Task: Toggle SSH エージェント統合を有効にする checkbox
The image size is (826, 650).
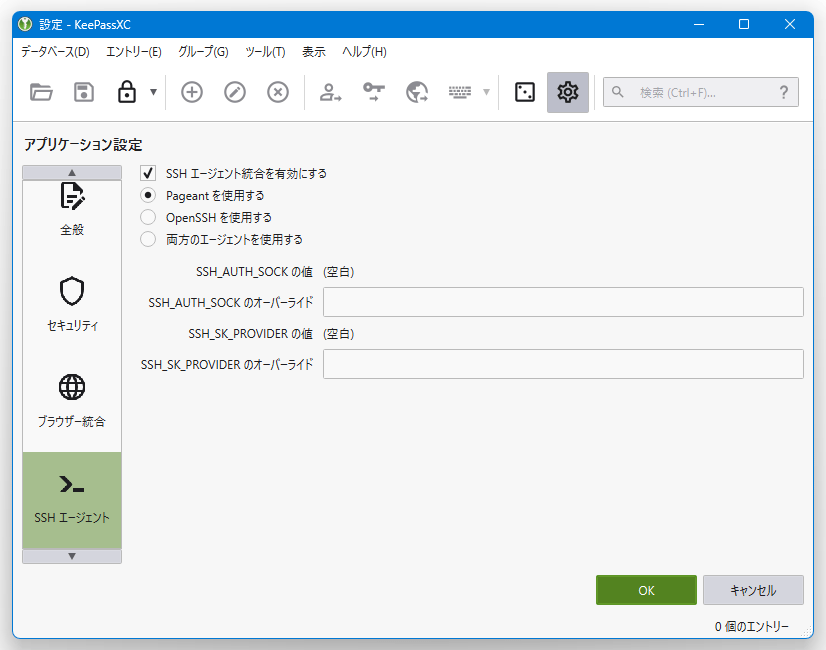Action: pos(148,173)
